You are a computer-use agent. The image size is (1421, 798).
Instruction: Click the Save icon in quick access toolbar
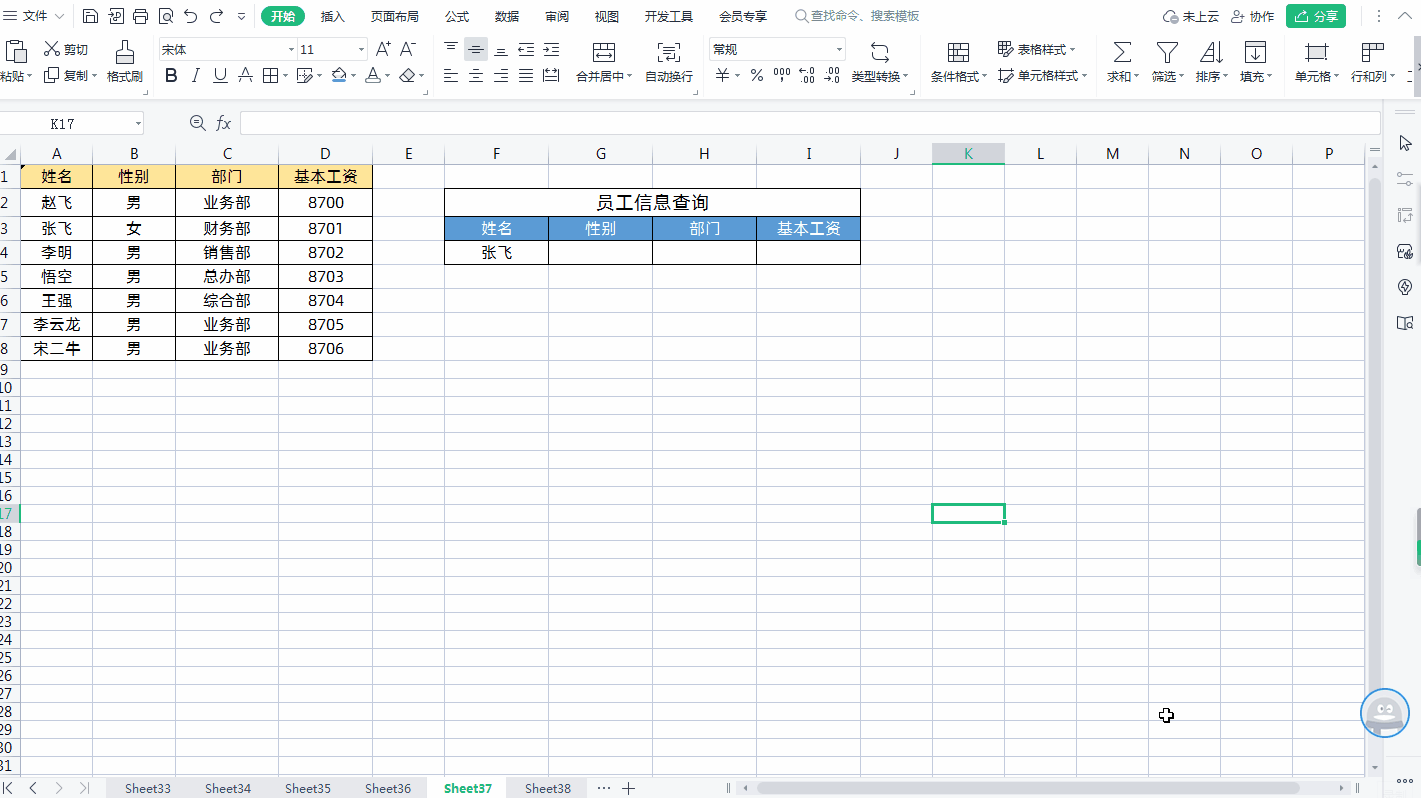tap(91, 16)
